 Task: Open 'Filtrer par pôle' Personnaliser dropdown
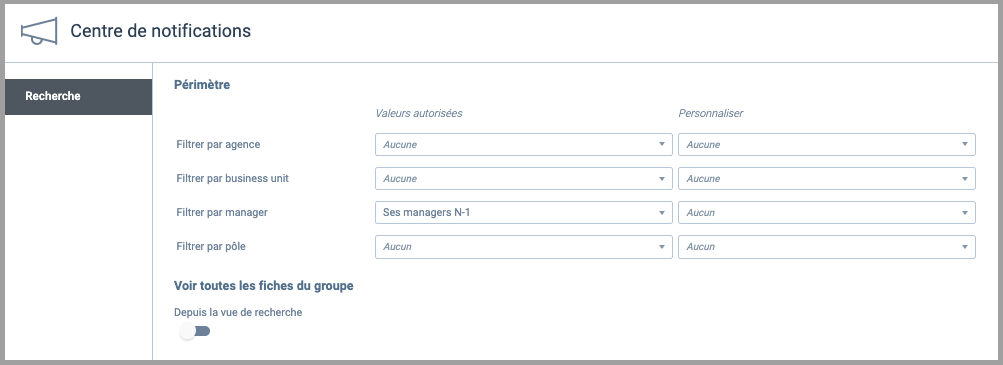click(x=826, y=247)
